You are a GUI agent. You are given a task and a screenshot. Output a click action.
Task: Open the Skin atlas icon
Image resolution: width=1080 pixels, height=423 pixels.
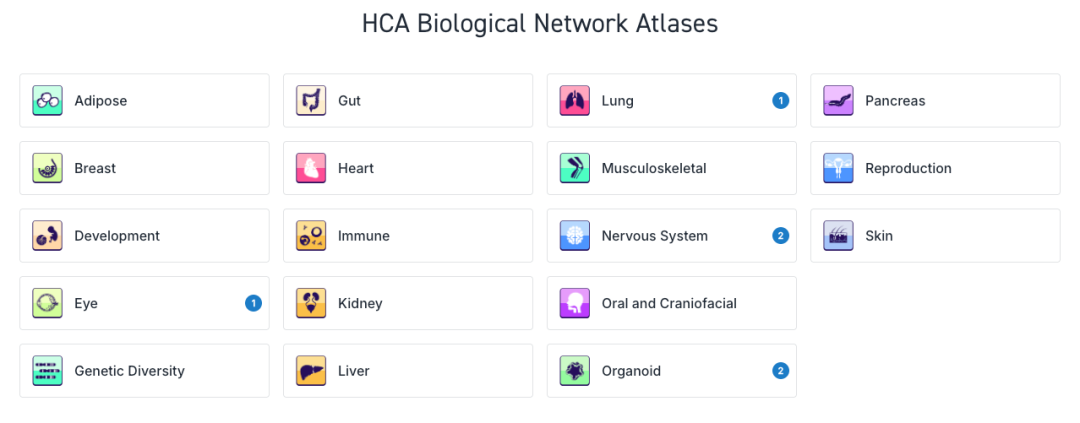(838, 236)
